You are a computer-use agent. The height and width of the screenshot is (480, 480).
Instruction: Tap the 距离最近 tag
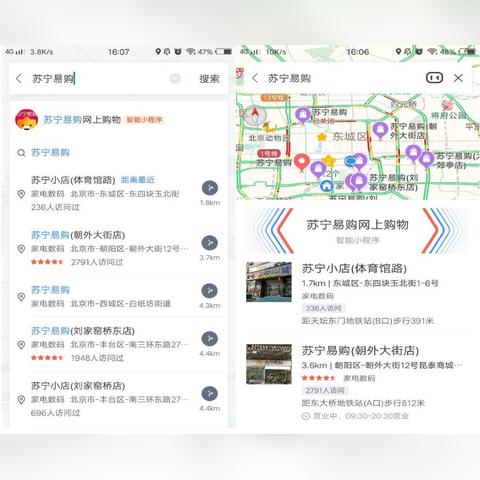pyautogui.click(x=138, y=180)
